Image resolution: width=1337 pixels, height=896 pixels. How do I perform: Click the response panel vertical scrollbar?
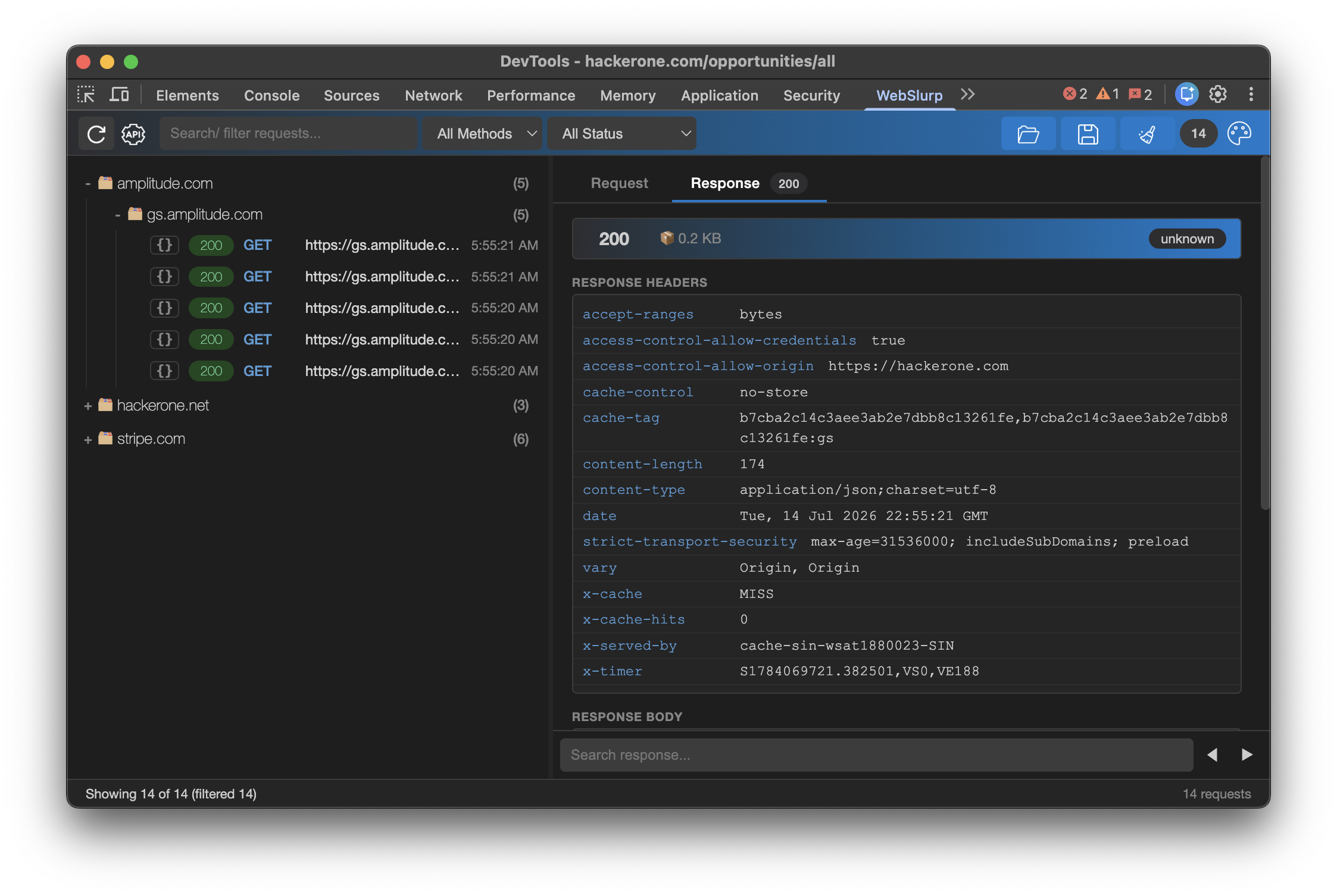[x=1265, y=333]
